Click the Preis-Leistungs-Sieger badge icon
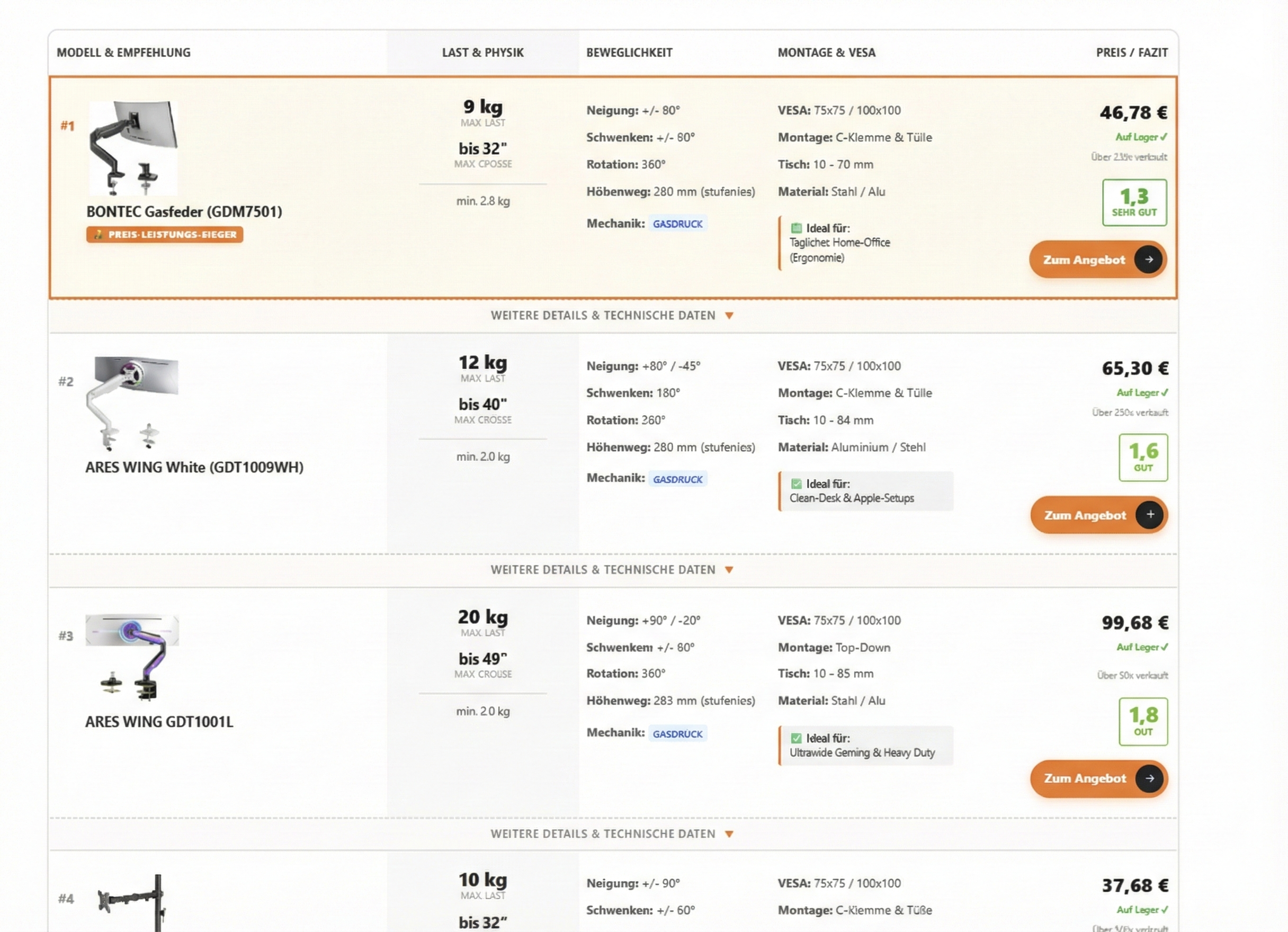Image resolution: width=1288 pixels, height=932 pixels. tap(99, 235)
